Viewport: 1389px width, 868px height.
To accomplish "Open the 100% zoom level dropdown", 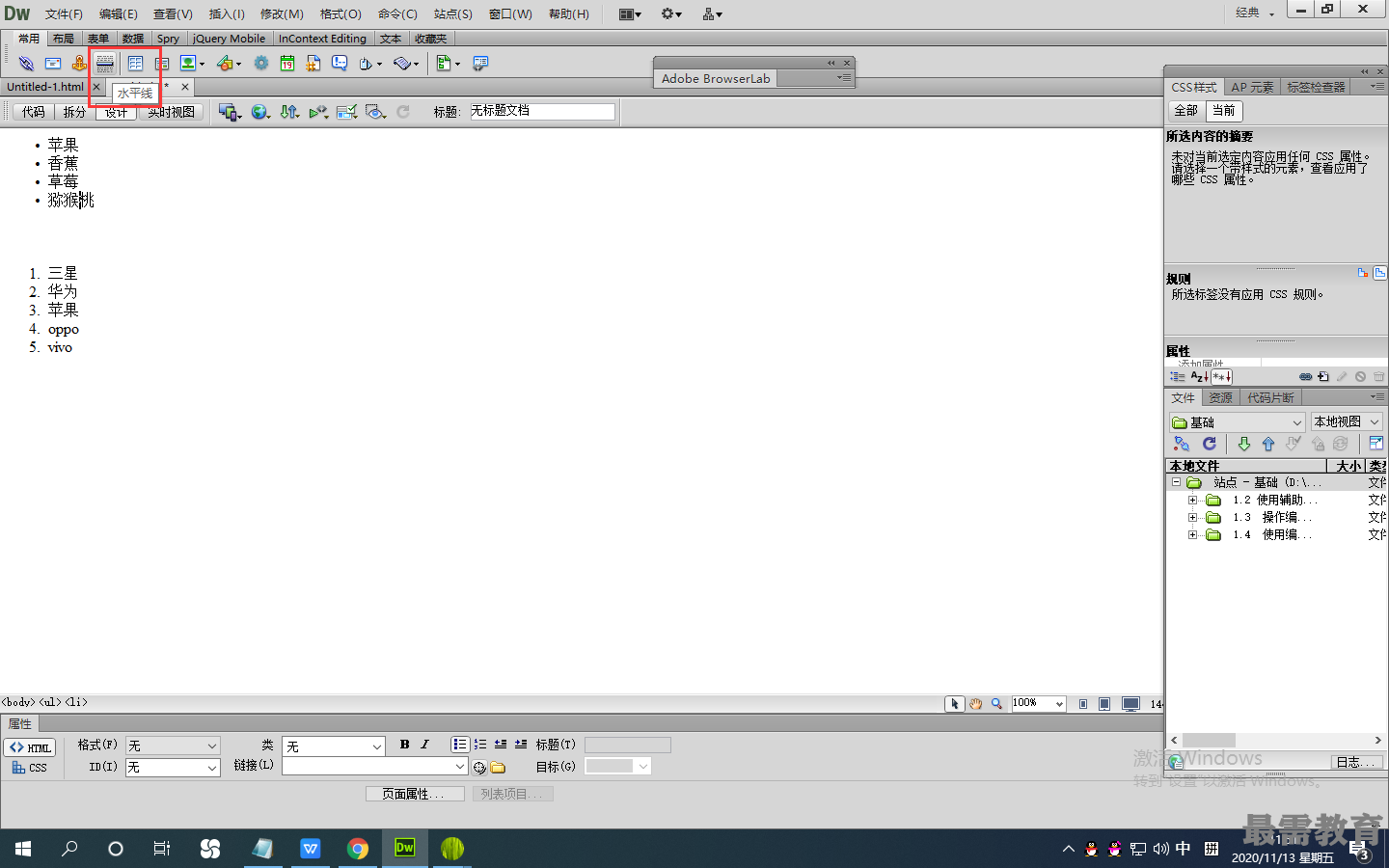I will click(1038, 704).
